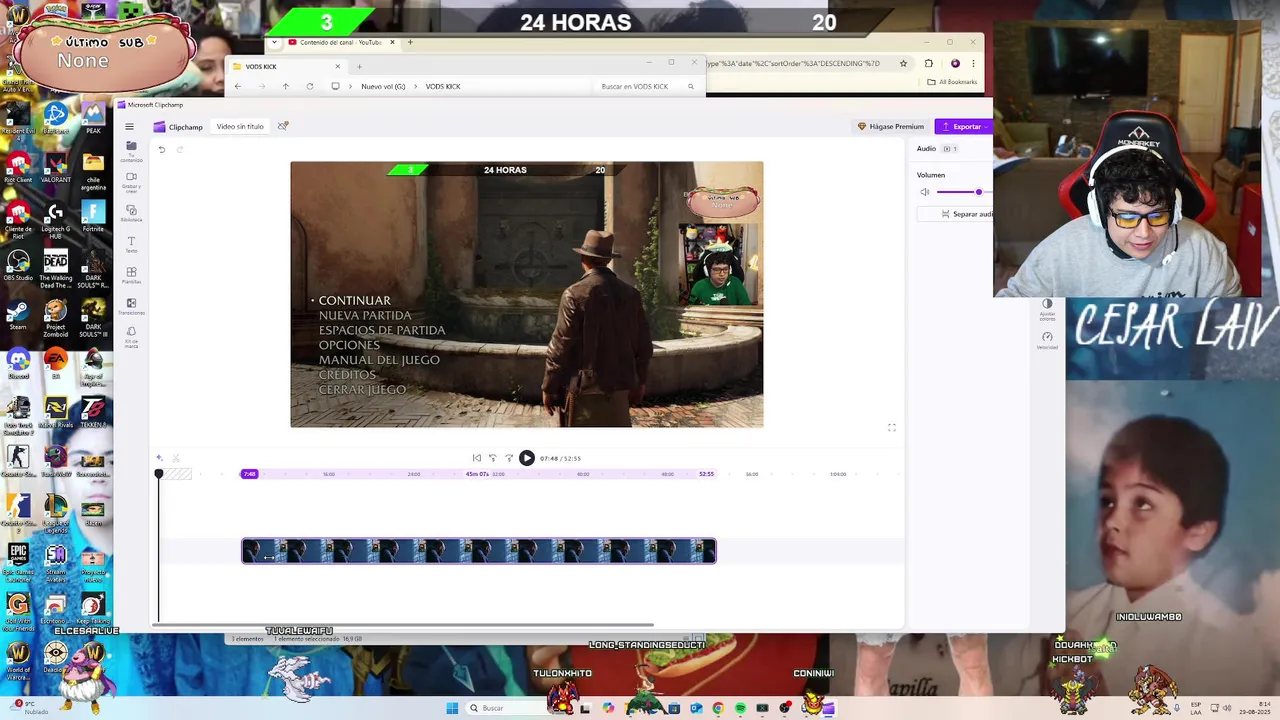
Task: Switch to VODS KICK Explorer tab
Action: click(x=286, y=67)
